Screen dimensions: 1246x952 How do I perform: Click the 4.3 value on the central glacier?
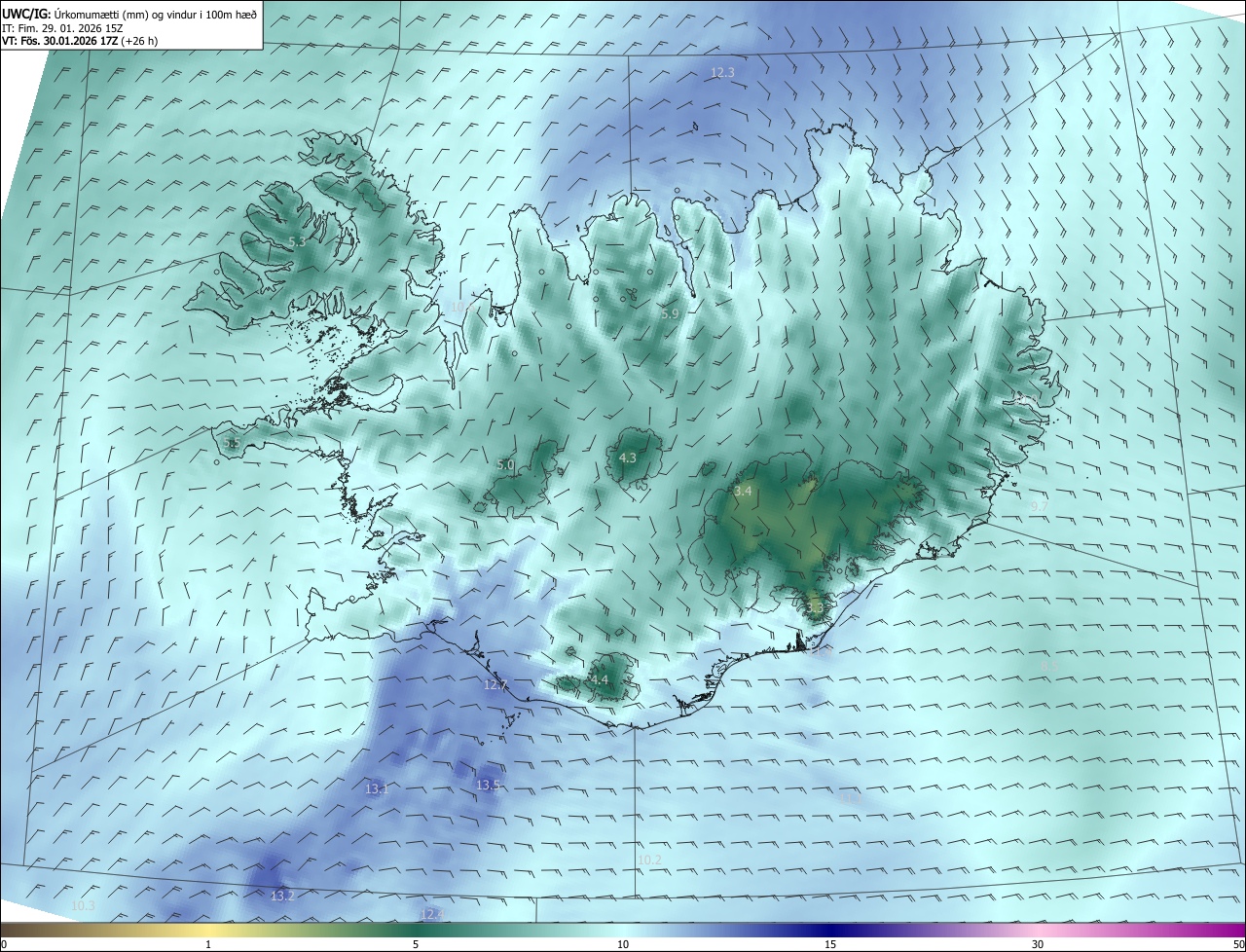tap(628, 458)
